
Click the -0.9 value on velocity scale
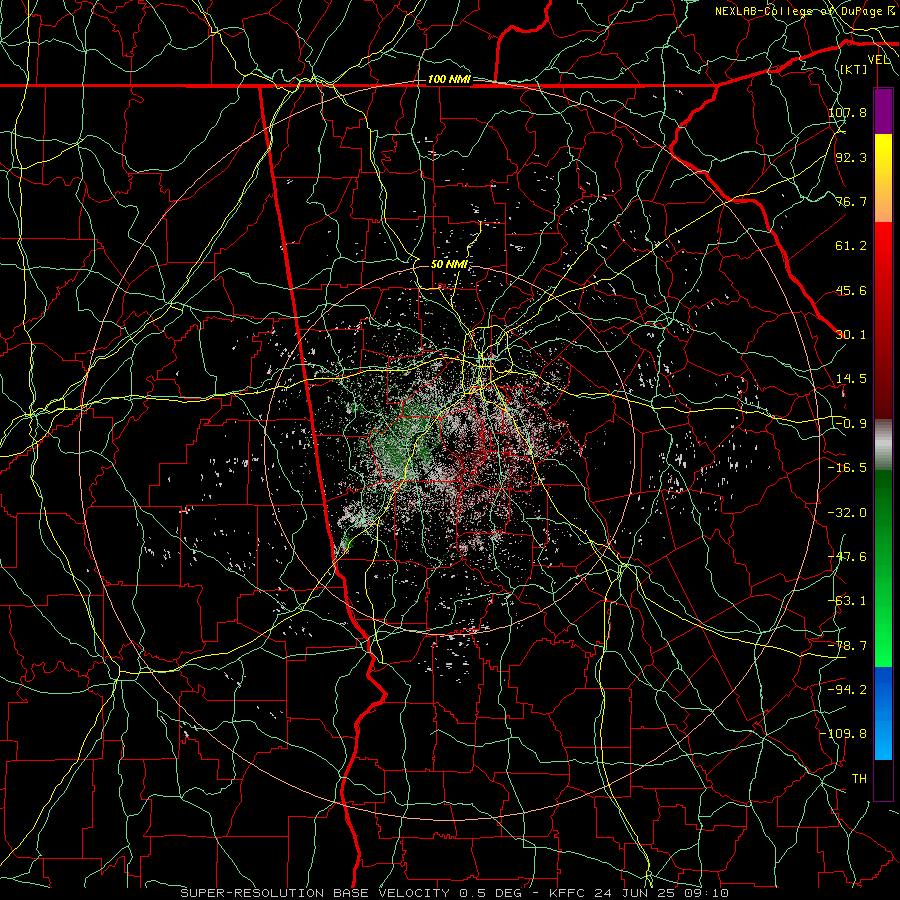[x=851, y=424]
